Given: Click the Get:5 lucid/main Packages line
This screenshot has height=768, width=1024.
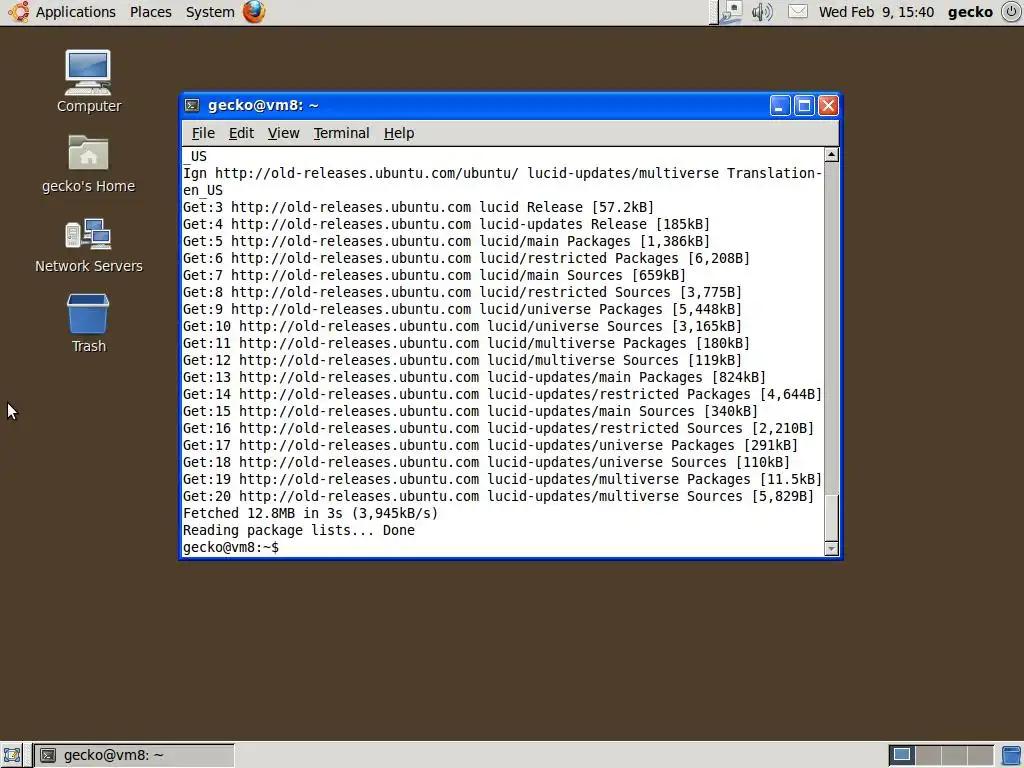Looking at the screenshot, I should 446,241.
